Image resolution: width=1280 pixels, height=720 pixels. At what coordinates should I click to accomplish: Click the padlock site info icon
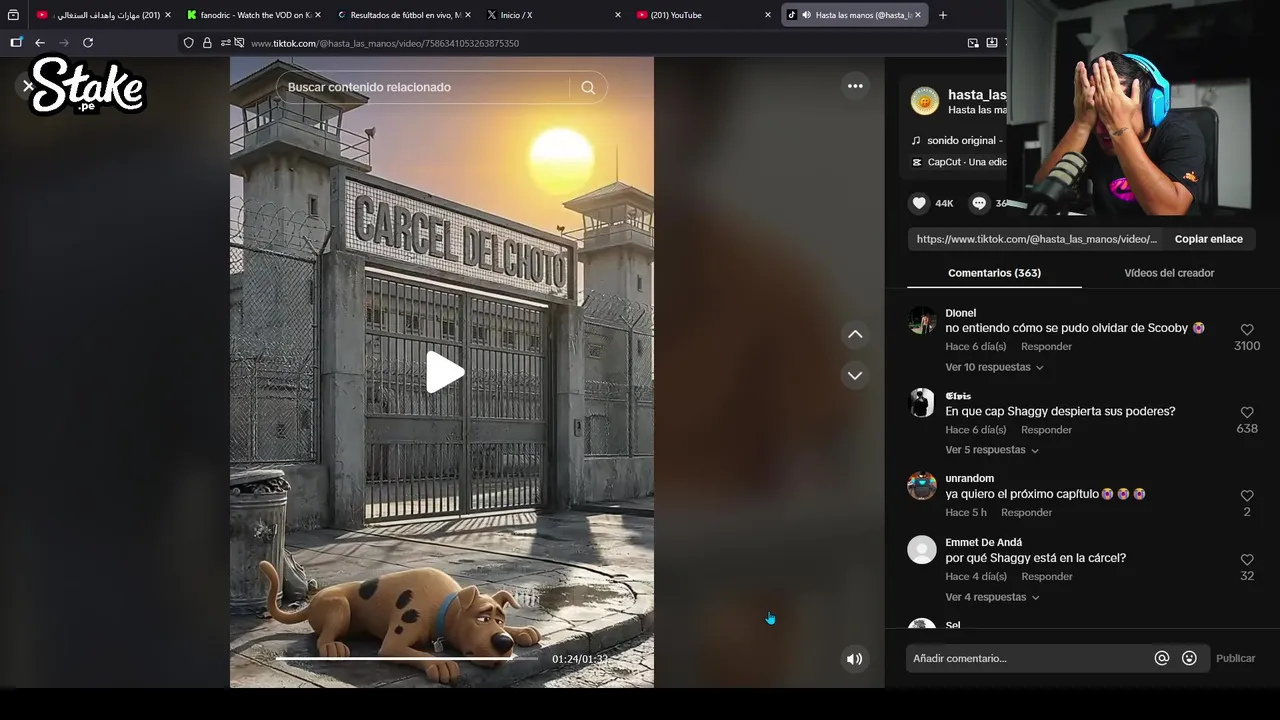pos(207,43)
